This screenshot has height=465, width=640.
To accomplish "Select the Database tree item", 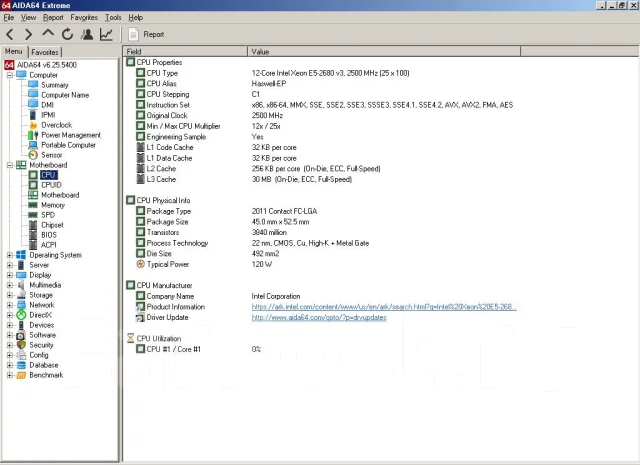I will point(44,365).
